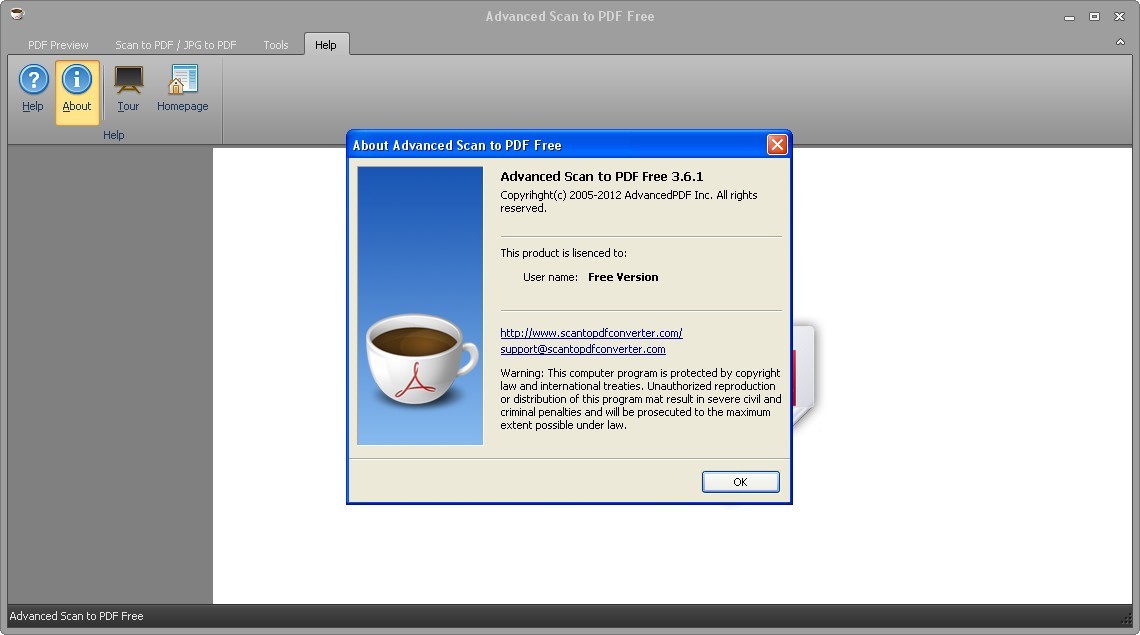Viewport: 1140px width, 635px height.
Task: Click the coffee cup PDF logo image
Action: tap(420, 305)
